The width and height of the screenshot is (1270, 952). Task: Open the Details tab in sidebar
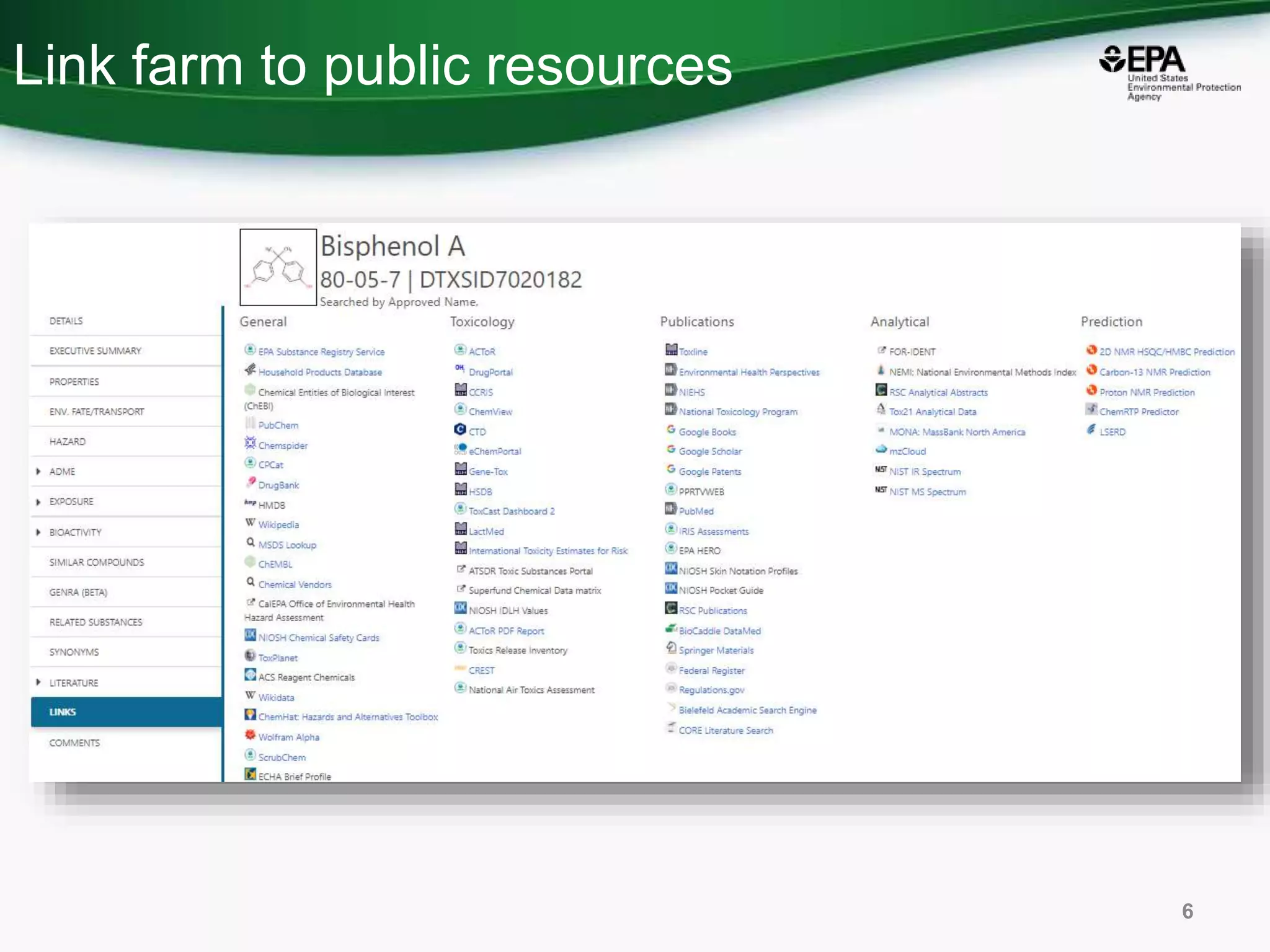(126, 321)
